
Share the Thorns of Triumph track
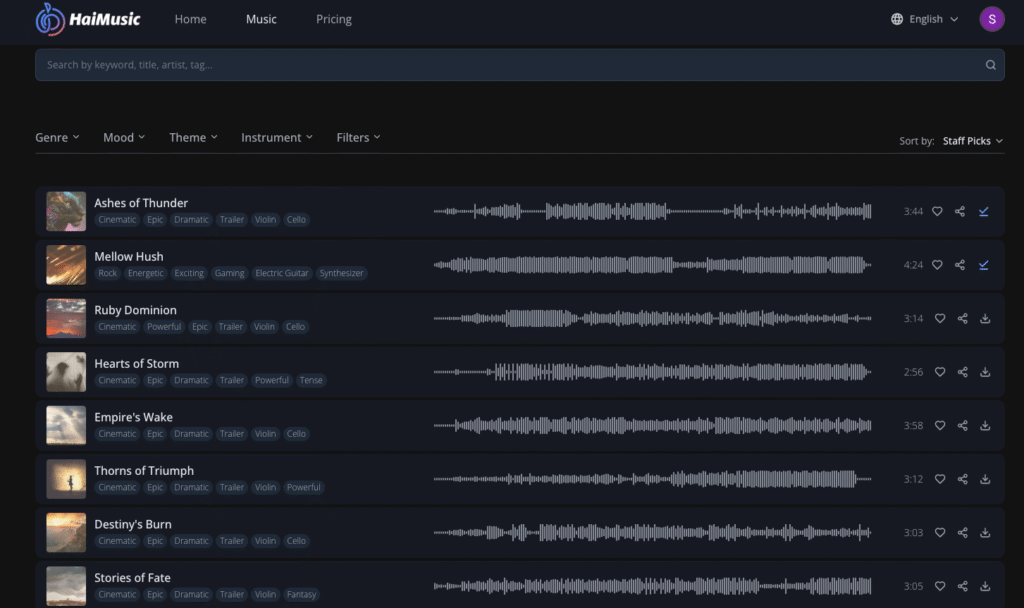(x=963, y=479)
